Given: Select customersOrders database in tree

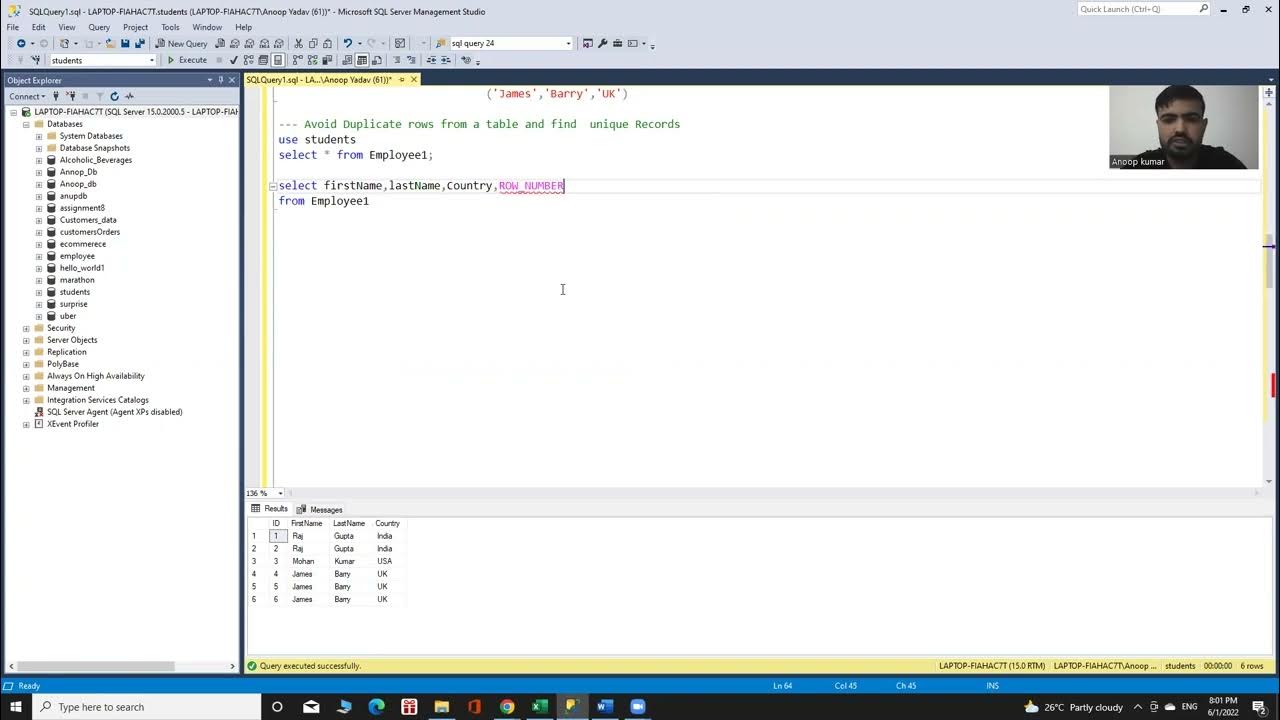Looking at the screenshot, I should 89,232.
